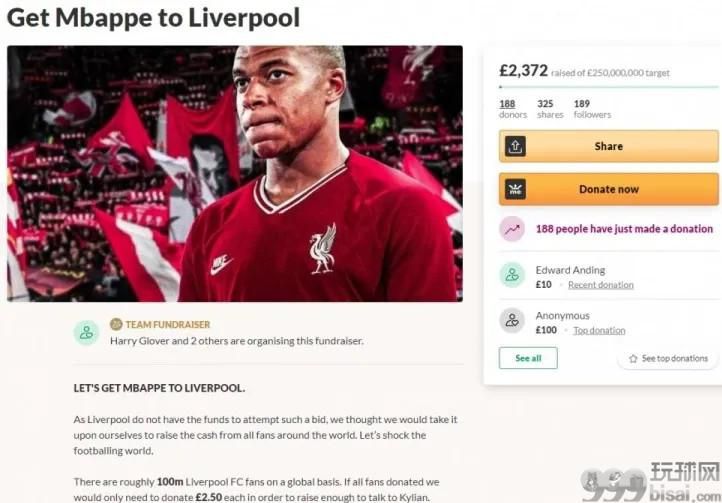Click the share upload icon
722x503 pixels.
tap(515, 146)
